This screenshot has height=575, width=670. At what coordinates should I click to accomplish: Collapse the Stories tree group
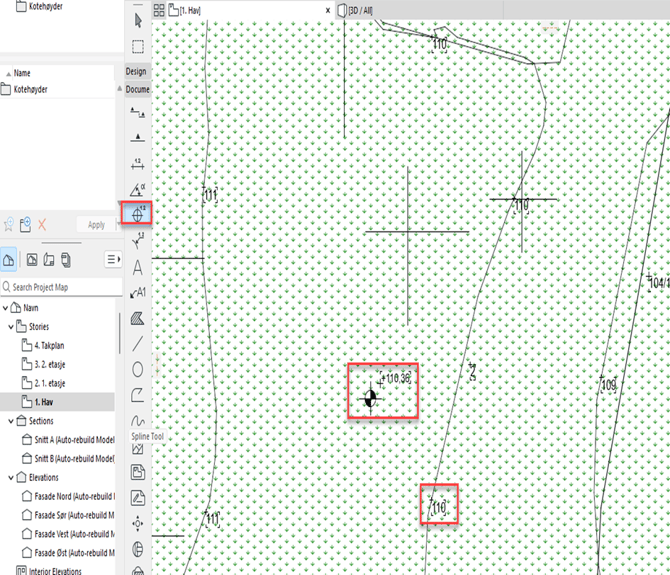point(10,326)
